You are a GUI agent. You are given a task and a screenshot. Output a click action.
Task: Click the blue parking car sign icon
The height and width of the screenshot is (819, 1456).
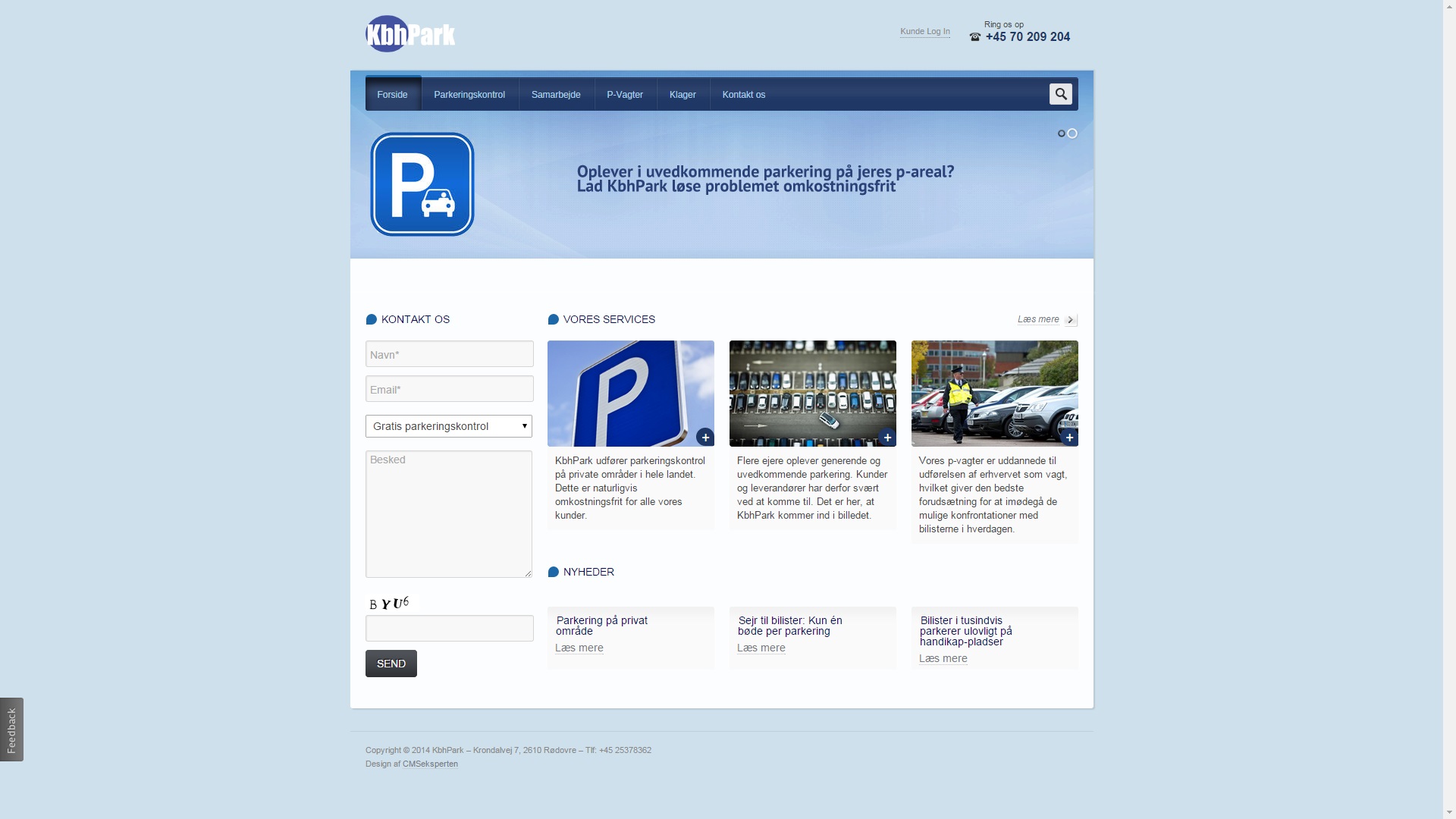coord(422,184)
